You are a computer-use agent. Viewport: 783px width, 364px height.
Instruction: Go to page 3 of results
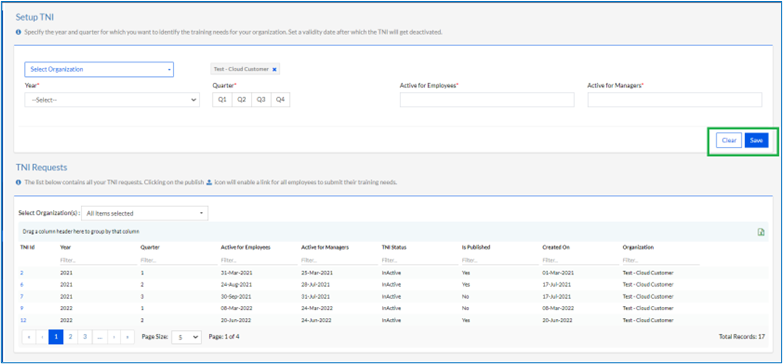pyautogui.click(x=85, y=338)
